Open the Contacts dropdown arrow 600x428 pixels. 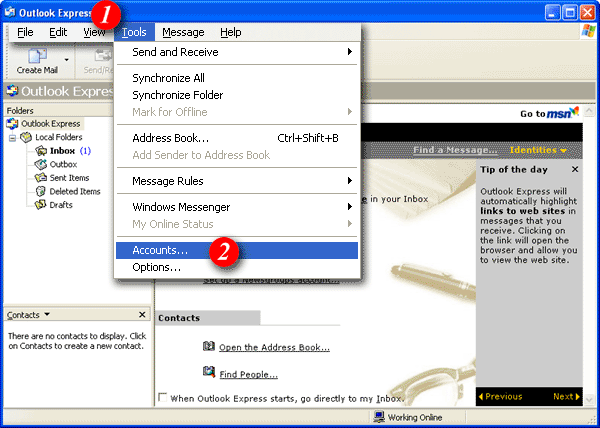[47, 315]
